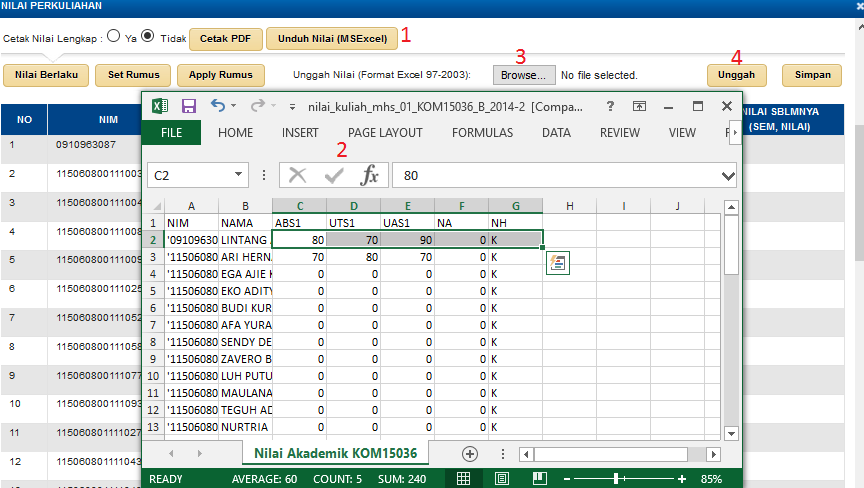Expand the formula bar chevron

[x=728, y=176]
